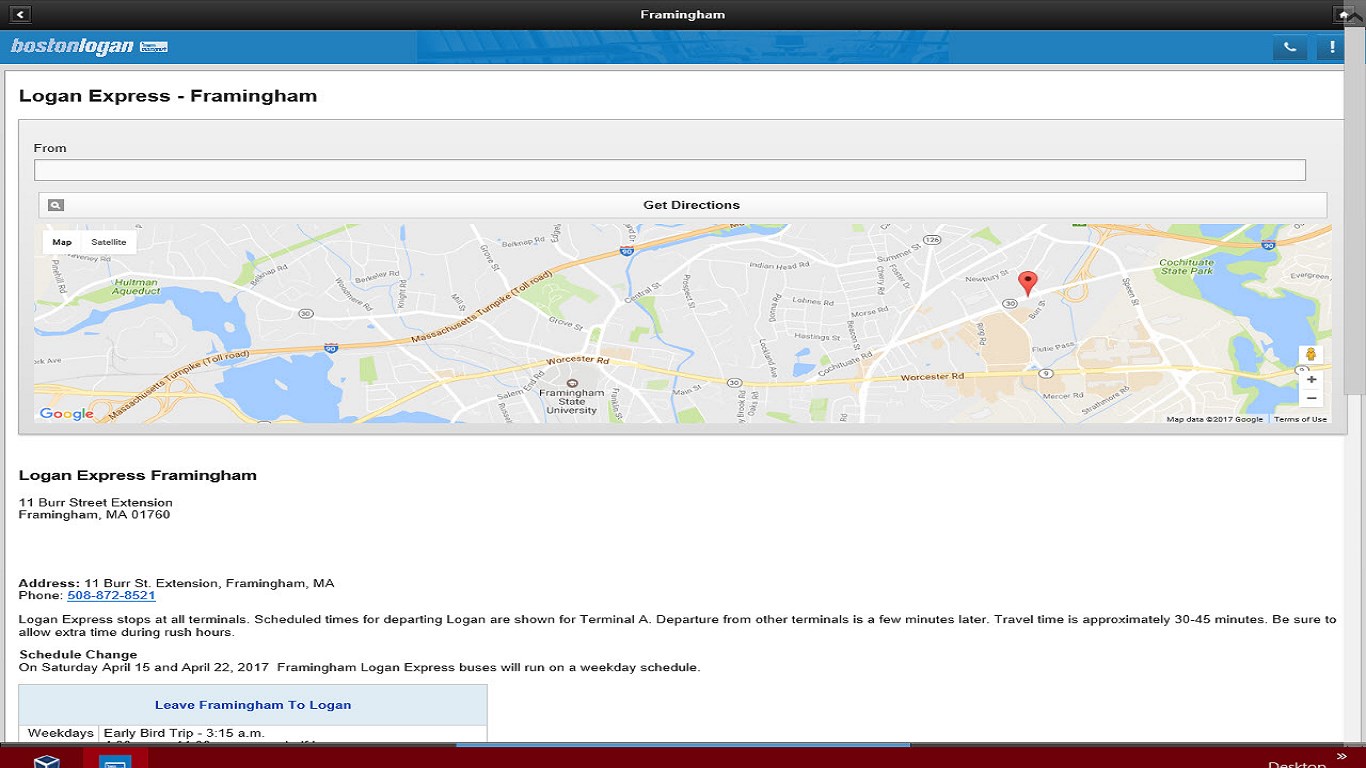Viewport: 1366px width, 768px height.
Task: Click the 'From' field label
Action: 50,148
